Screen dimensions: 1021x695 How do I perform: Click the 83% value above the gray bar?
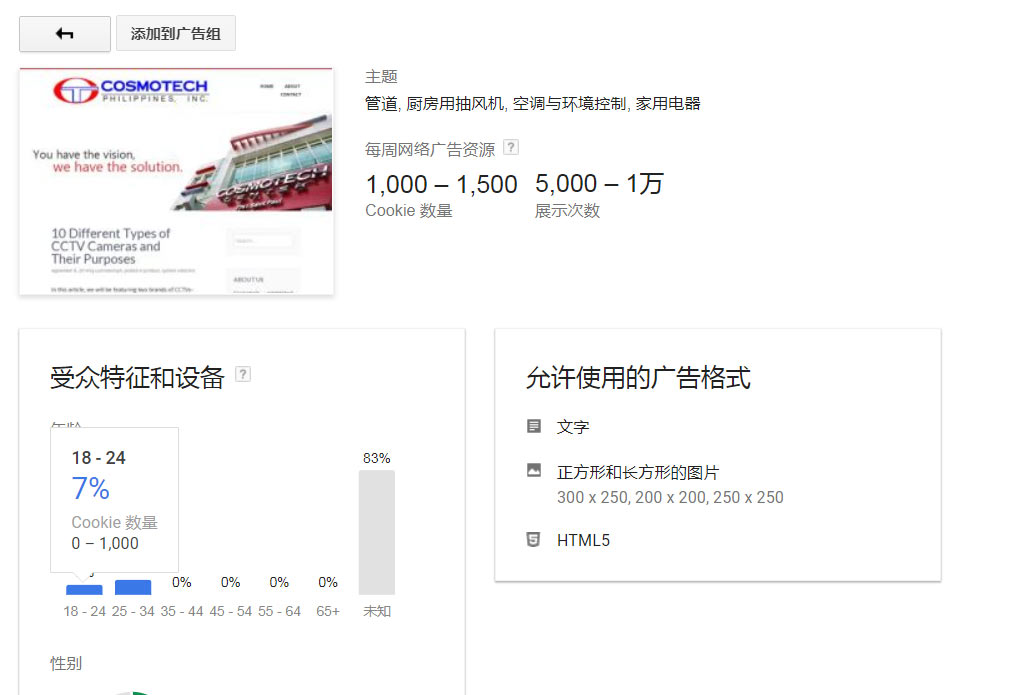click(377, 458)
